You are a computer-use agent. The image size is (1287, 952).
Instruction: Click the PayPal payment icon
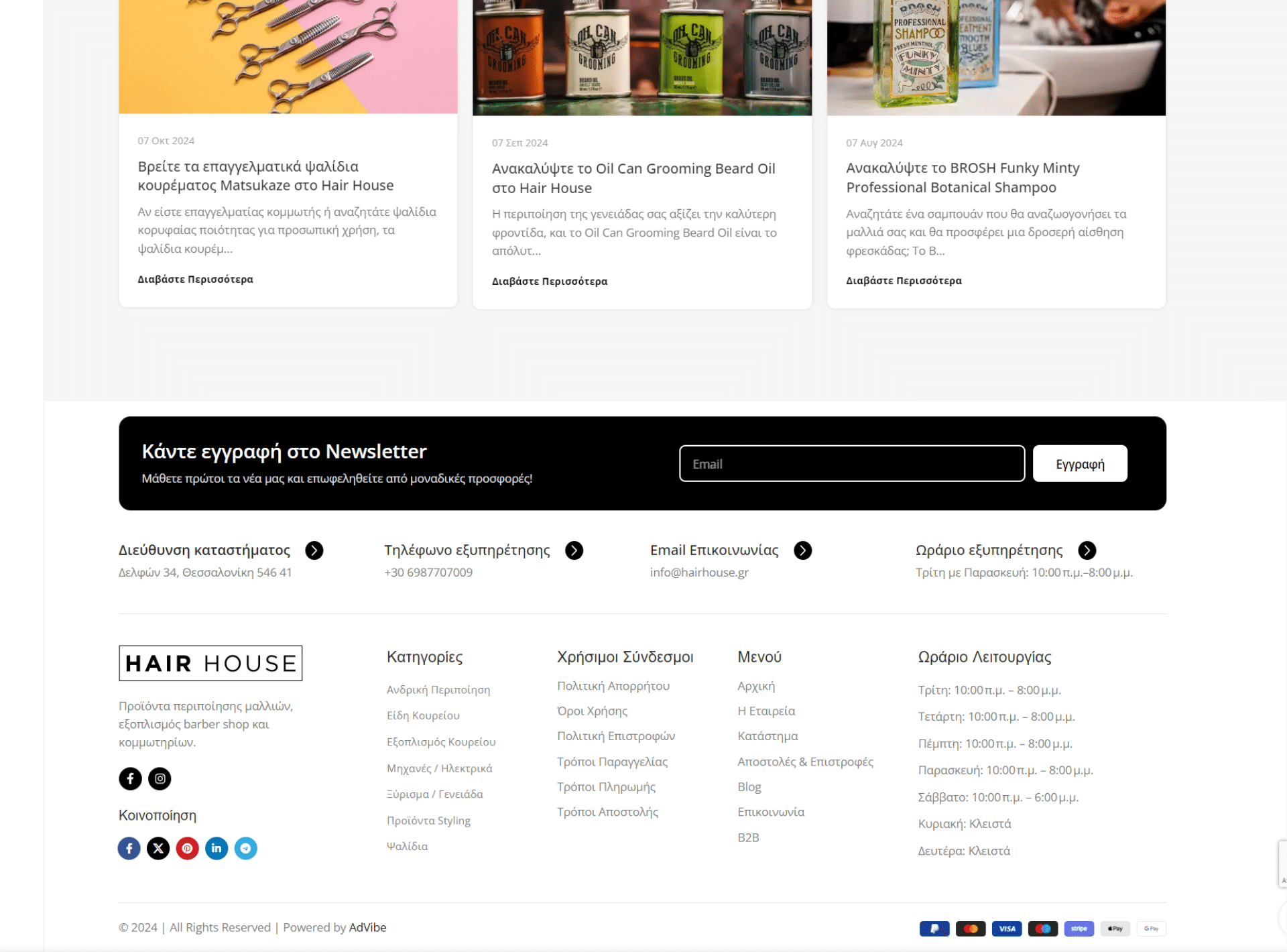pyautogui.click(x=934, y=929)
